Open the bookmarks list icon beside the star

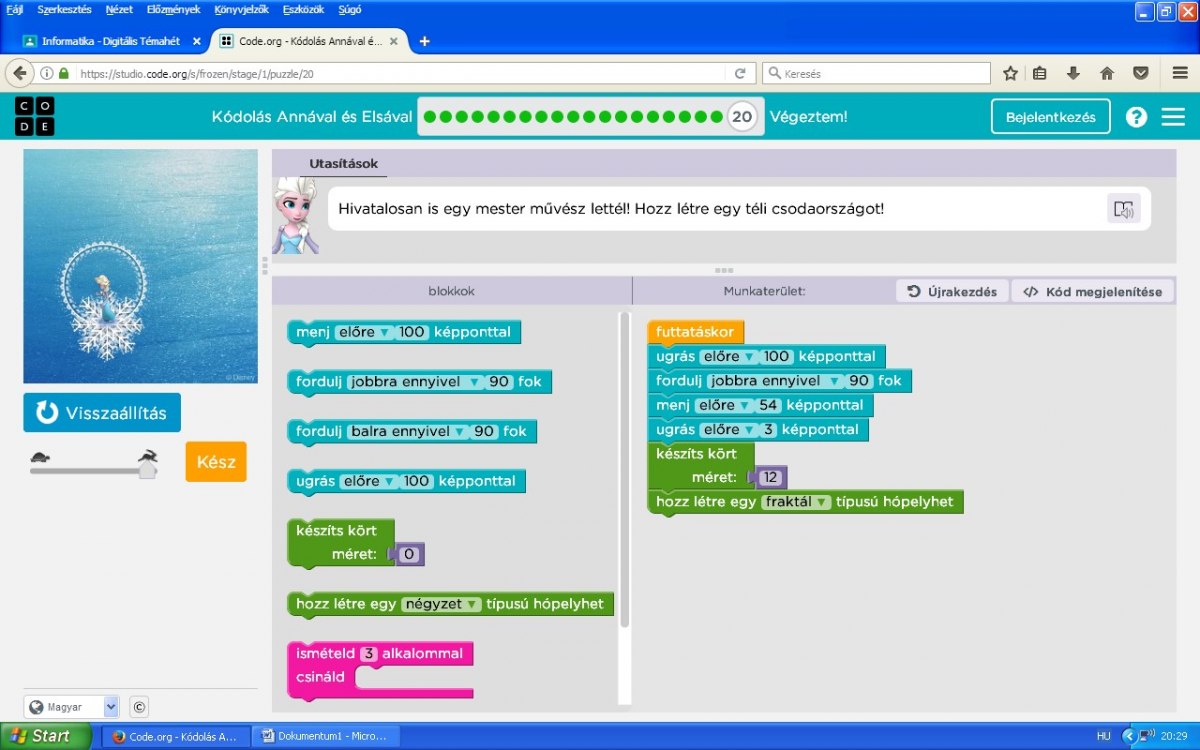(x=1040, y=73)
